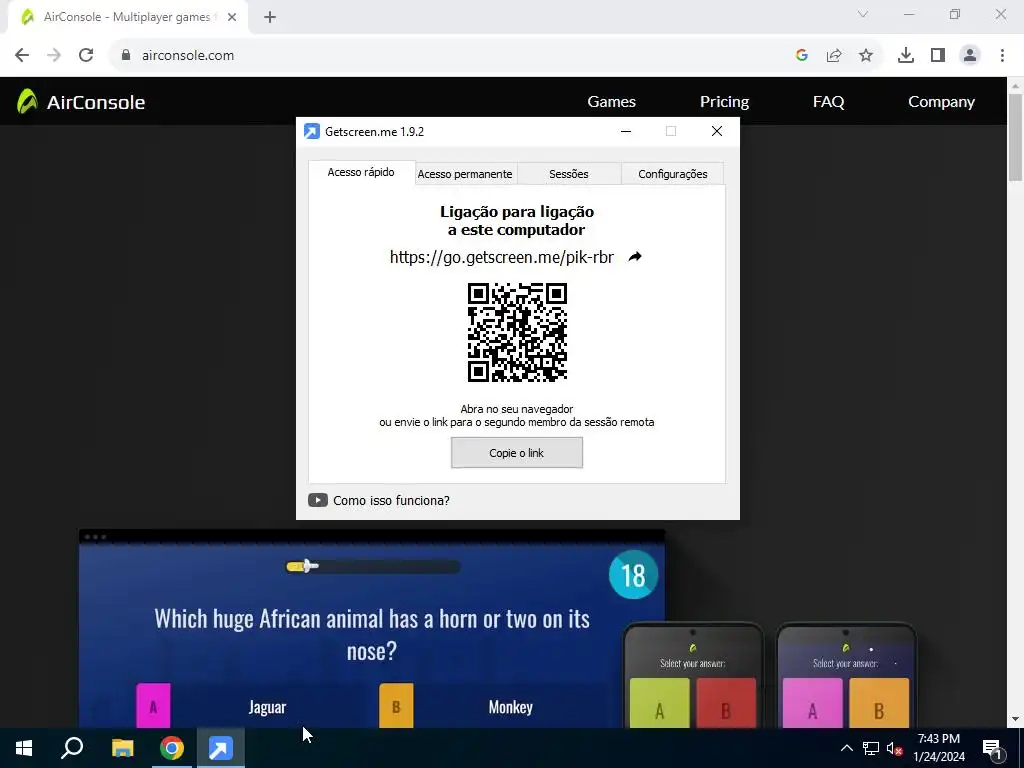
Task: Open the Sessões tab
Action: [x=569, y=174]
